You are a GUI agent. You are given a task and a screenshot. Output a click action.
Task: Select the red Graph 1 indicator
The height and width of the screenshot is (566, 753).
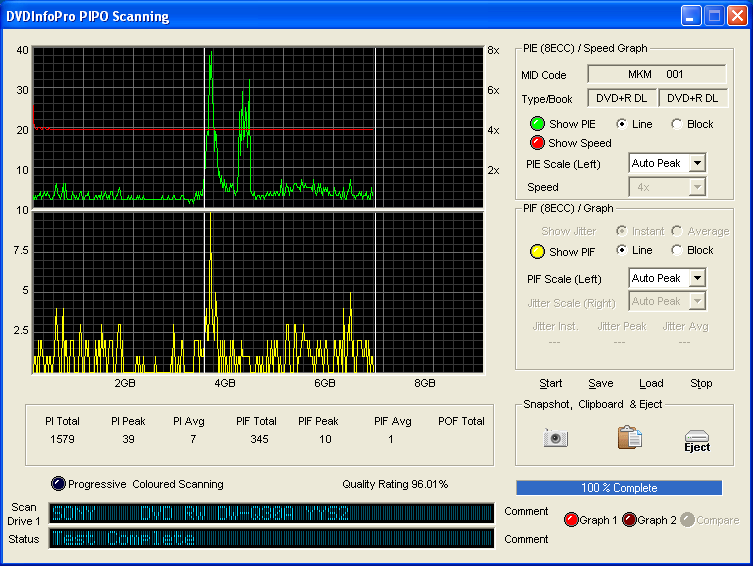571,520
